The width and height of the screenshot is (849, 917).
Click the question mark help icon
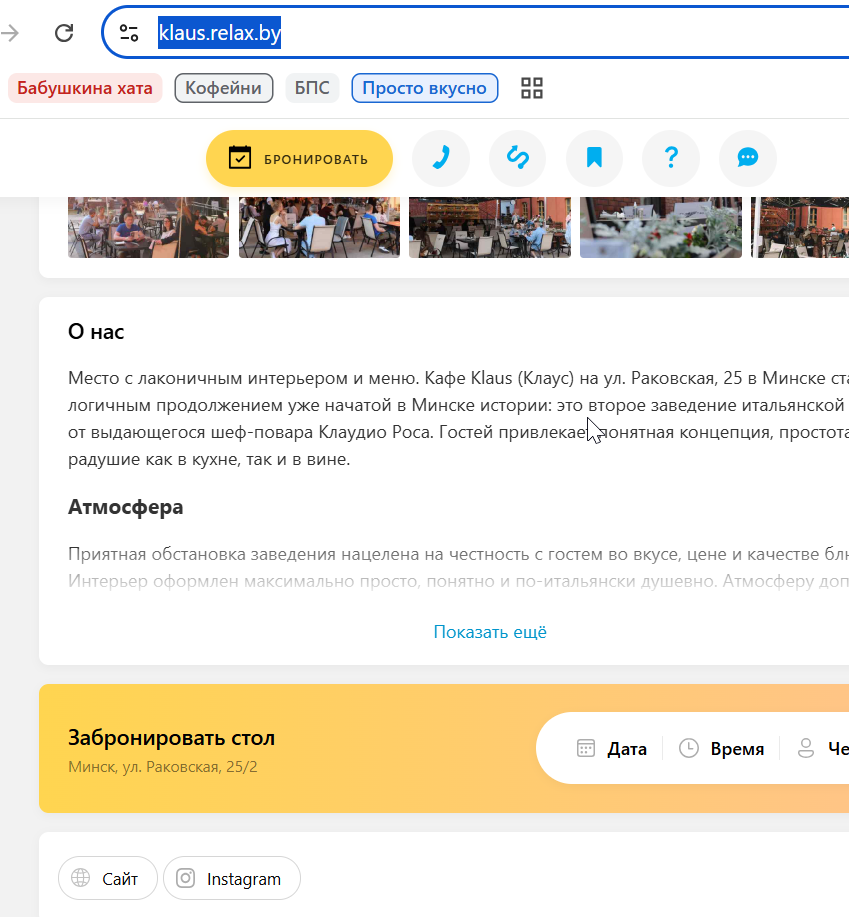671,158
